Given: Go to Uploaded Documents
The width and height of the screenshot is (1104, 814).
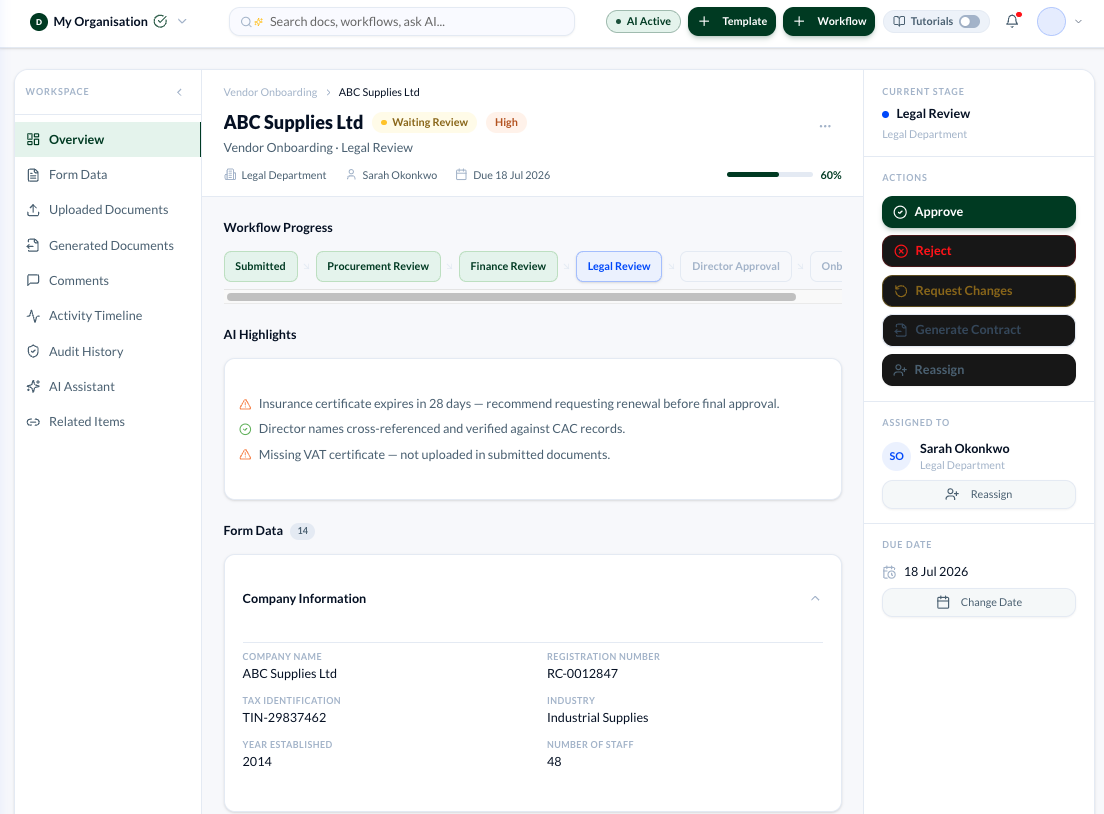Looking at the screenshot, I should [108, 210].
